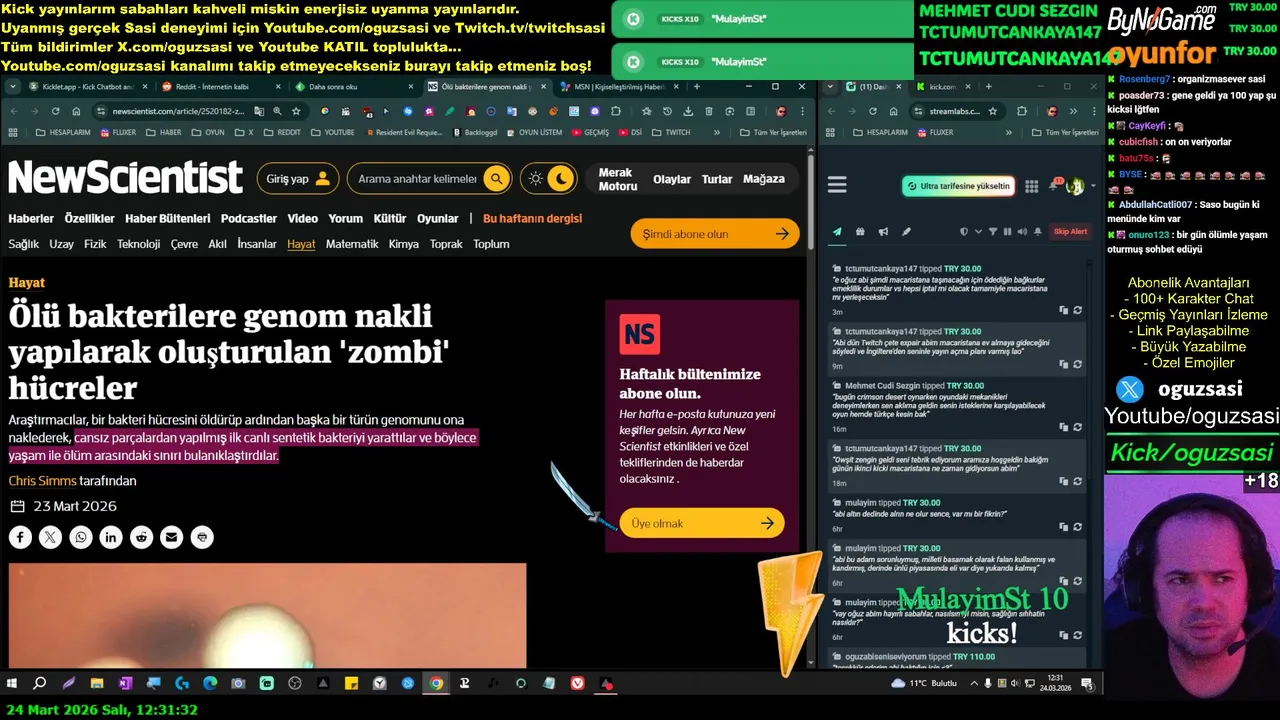Open the New Scientist search magnifier button
This screenshot has width=1280, height=720.
tap(496, 179)
